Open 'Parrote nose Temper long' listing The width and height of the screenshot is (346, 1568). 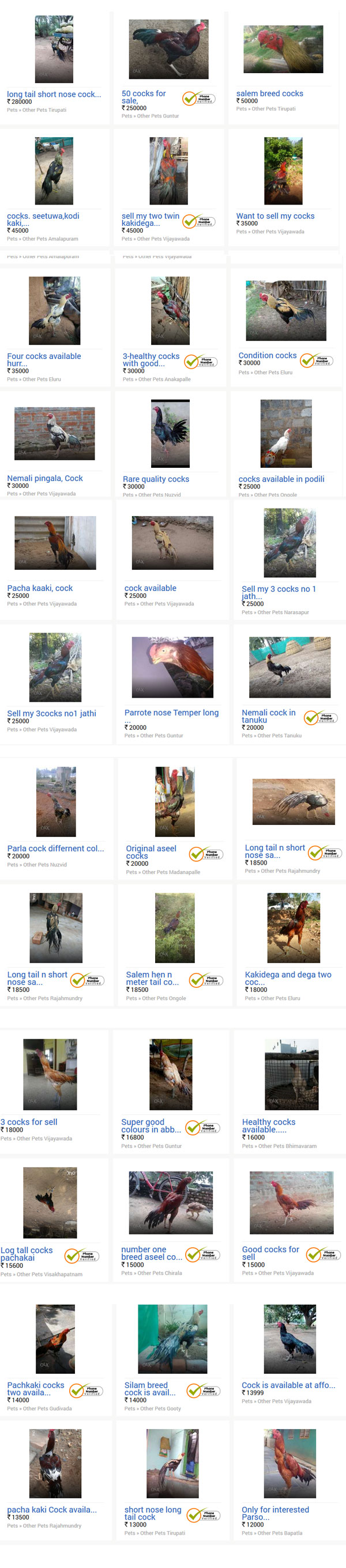click(171, 713)
